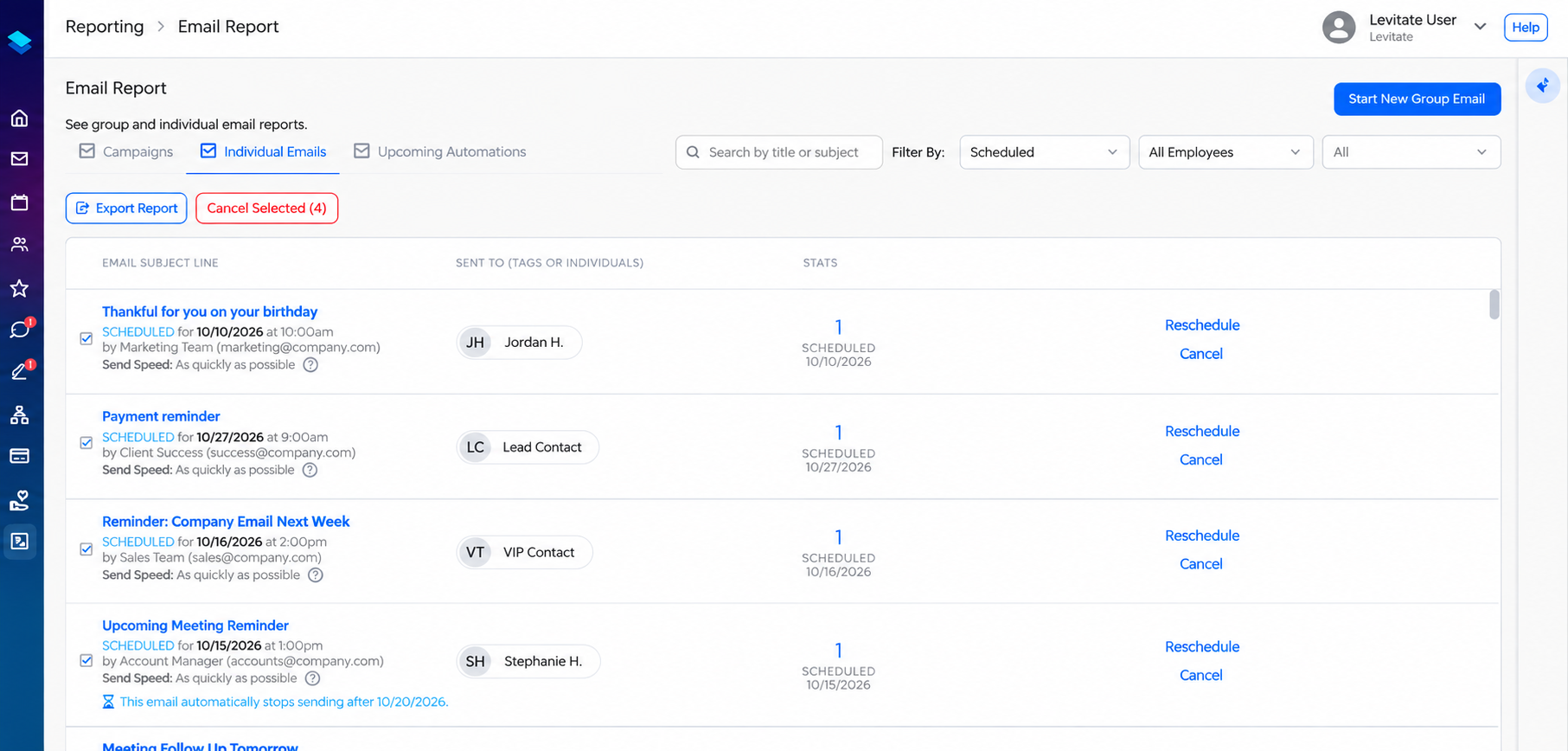Screen dimensions: 1568x751
Task: Go to Reporting breadcrumb
Action: click(105, 27)
